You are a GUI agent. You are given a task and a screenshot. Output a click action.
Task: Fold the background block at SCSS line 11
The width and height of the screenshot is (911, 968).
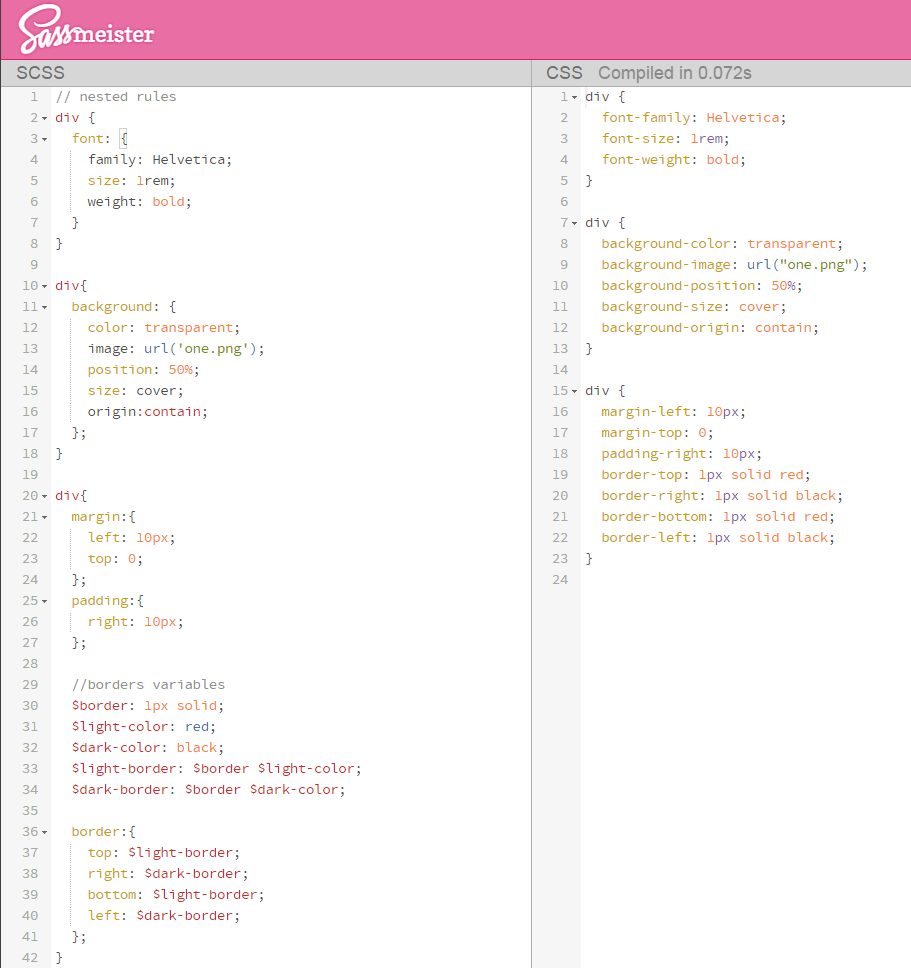tap(44, 307)
